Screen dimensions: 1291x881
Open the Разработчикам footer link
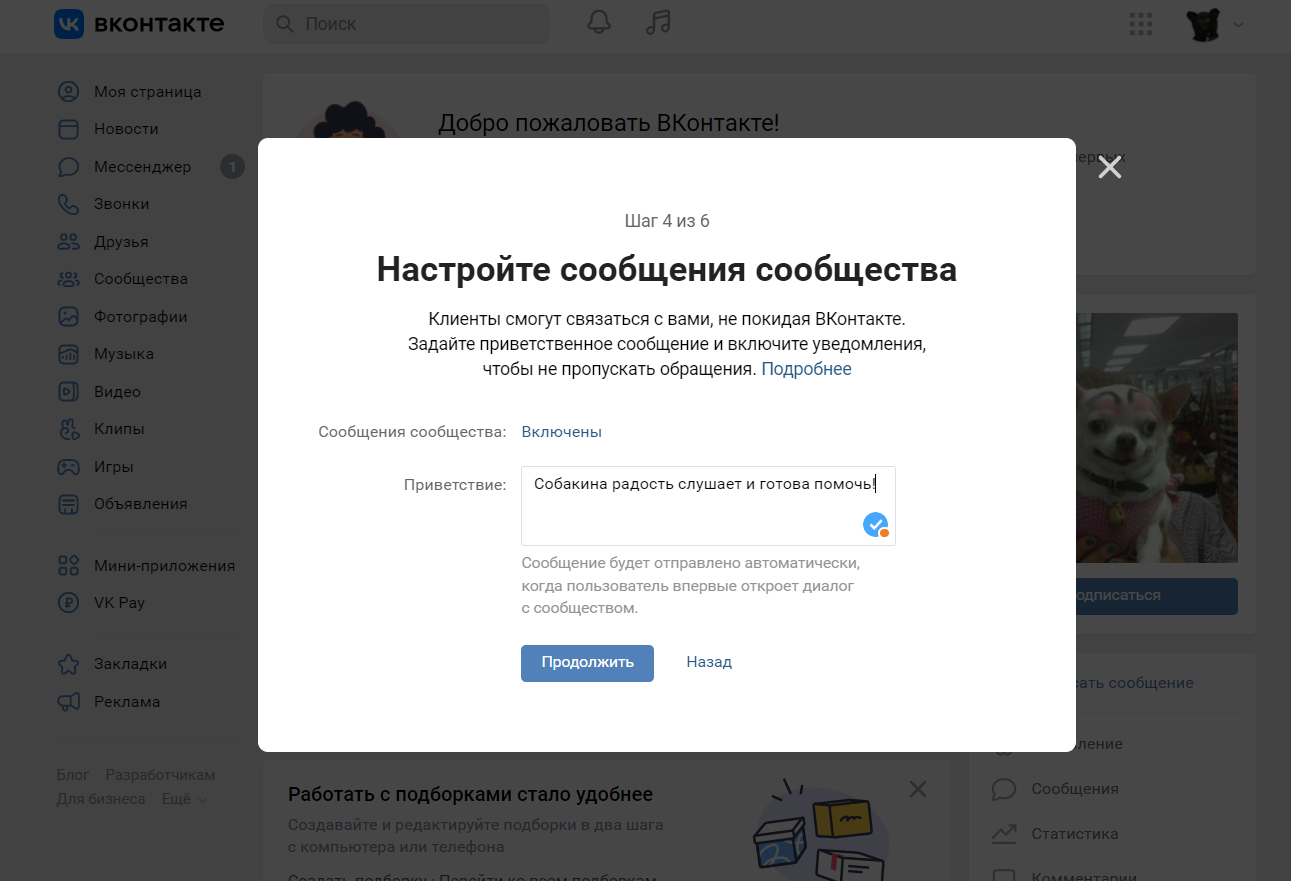pos(160,775)
